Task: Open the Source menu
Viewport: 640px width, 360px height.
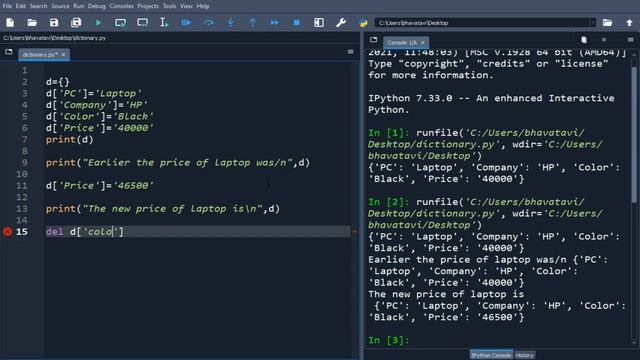Action: click(x=60, y=6)
